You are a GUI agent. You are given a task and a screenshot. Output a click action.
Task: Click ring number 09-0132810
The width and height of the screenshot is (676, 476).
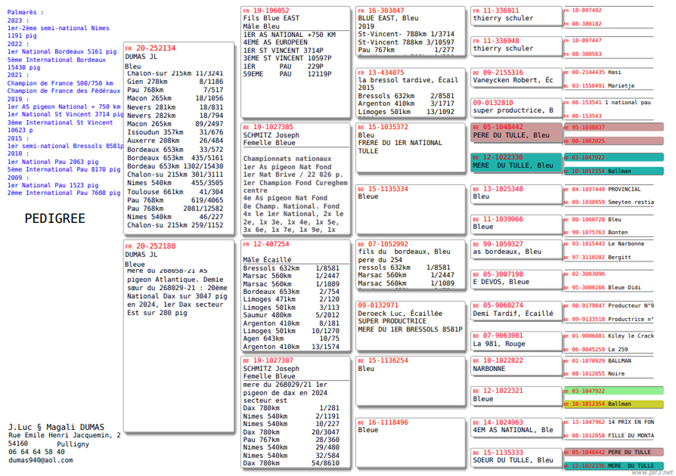(493, 103)
